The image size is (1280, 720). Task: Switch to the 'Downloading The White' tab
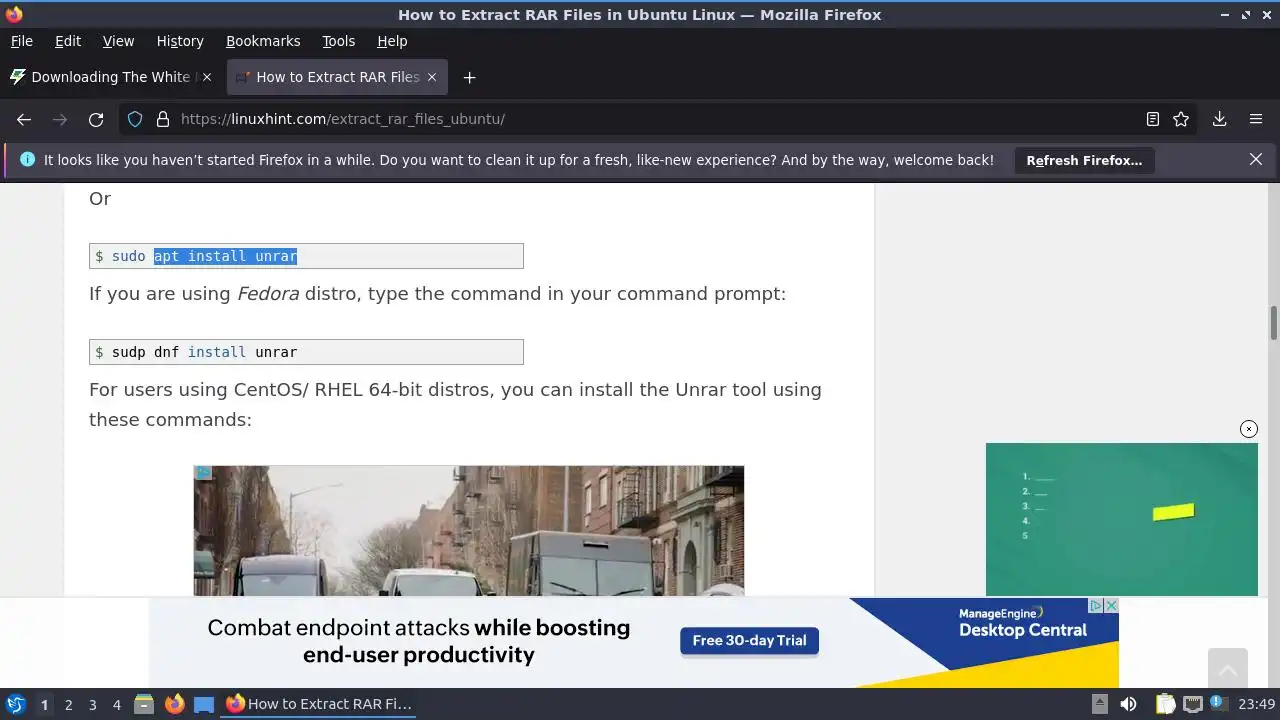click(110, 77)
